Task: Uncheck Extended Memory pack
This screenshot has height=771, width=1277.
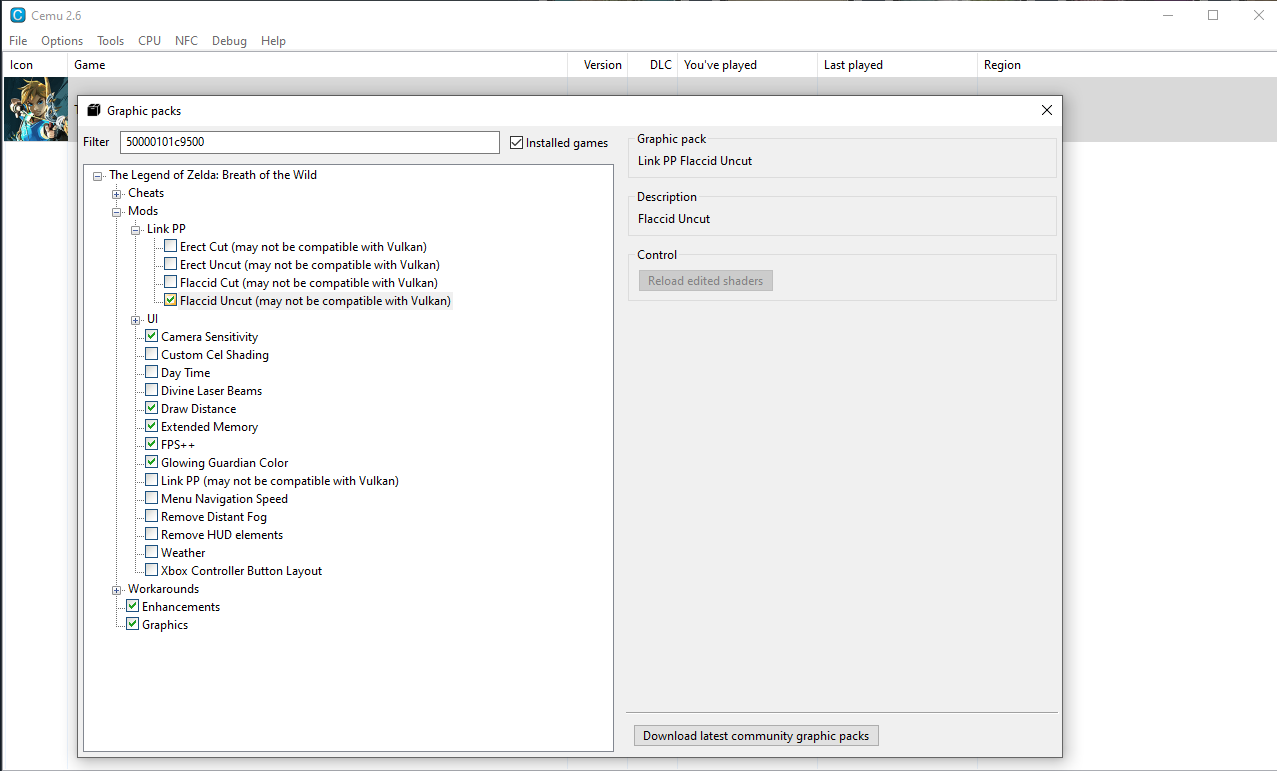Action: (x=152, y=426)
